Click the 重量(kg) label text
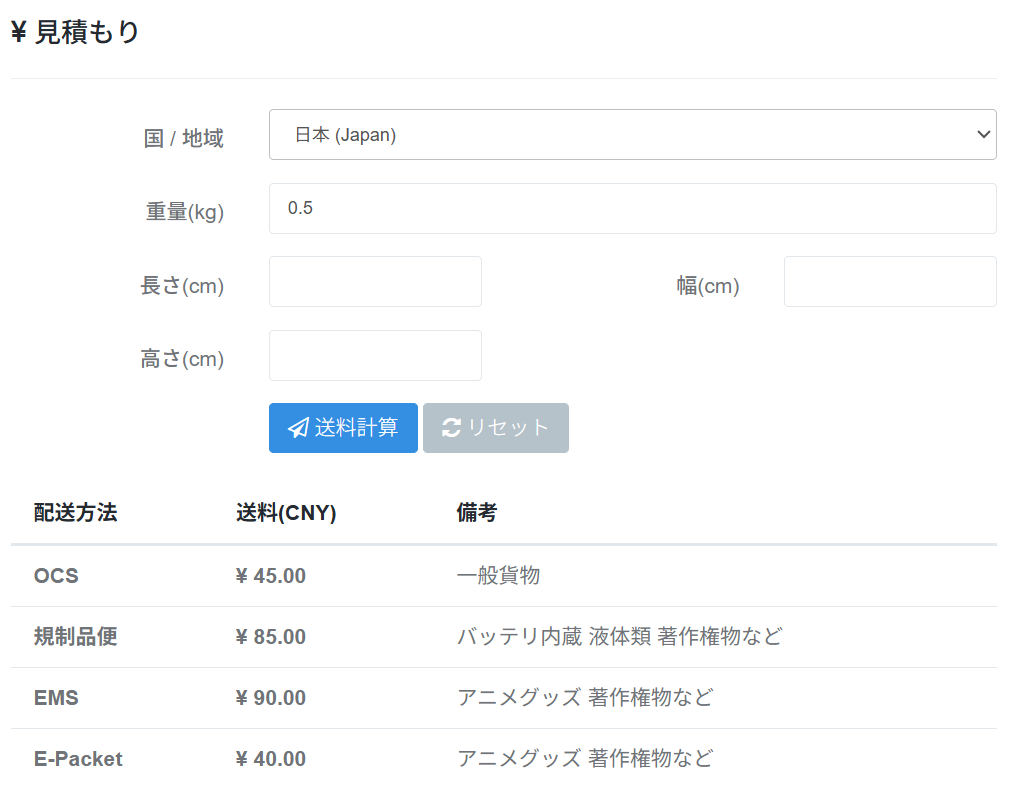The height and width of the screenshot is (788, 1017). 185,212
